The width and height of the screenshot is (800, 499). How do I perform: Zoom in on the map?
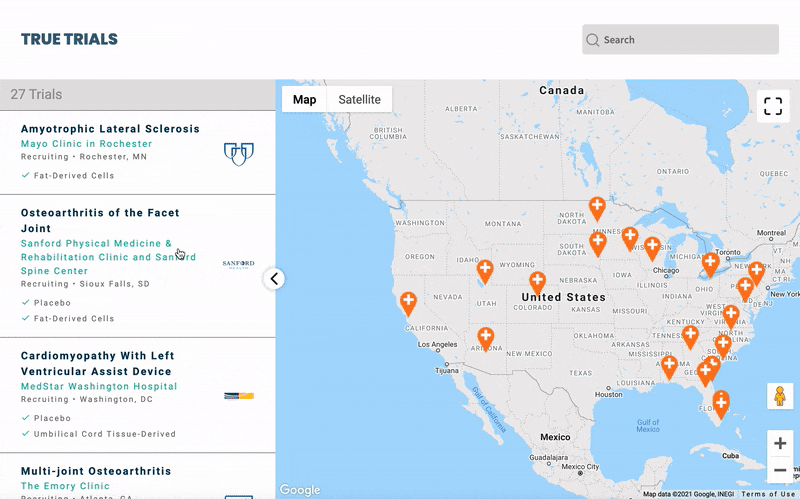[x=780, y=443]
